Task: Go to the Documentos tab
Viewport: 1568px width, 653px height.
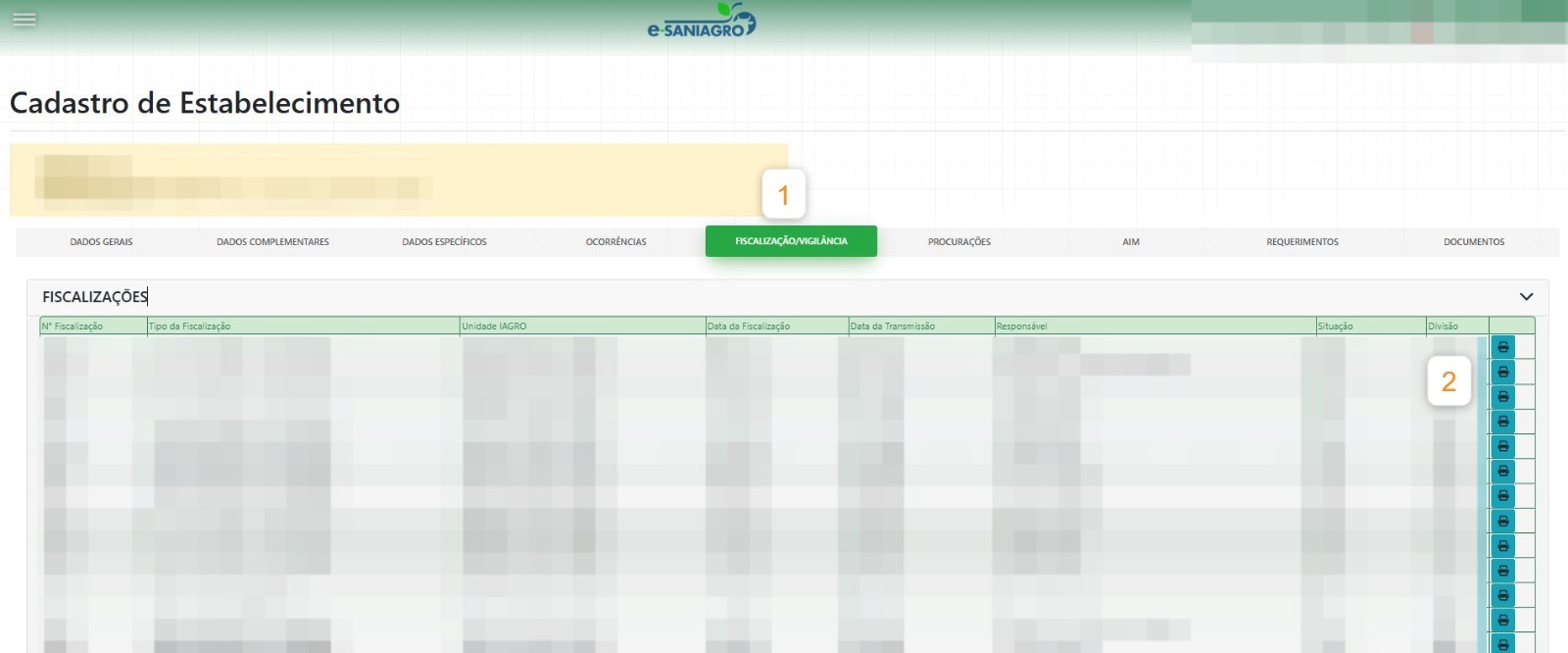Action: coord(1473,242)
